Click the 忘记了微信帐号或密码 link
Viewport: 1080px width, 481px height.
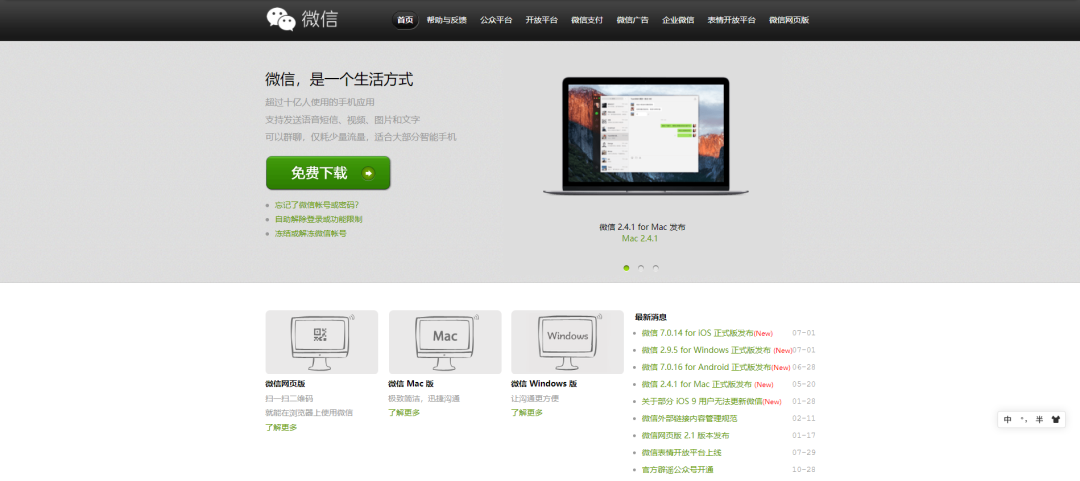coord(316,205)
